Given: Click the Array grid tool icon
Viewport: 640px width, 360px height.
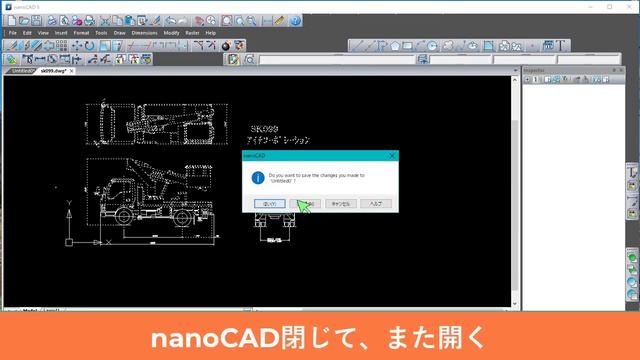Looking at the screenshot, I should [62, 46].
